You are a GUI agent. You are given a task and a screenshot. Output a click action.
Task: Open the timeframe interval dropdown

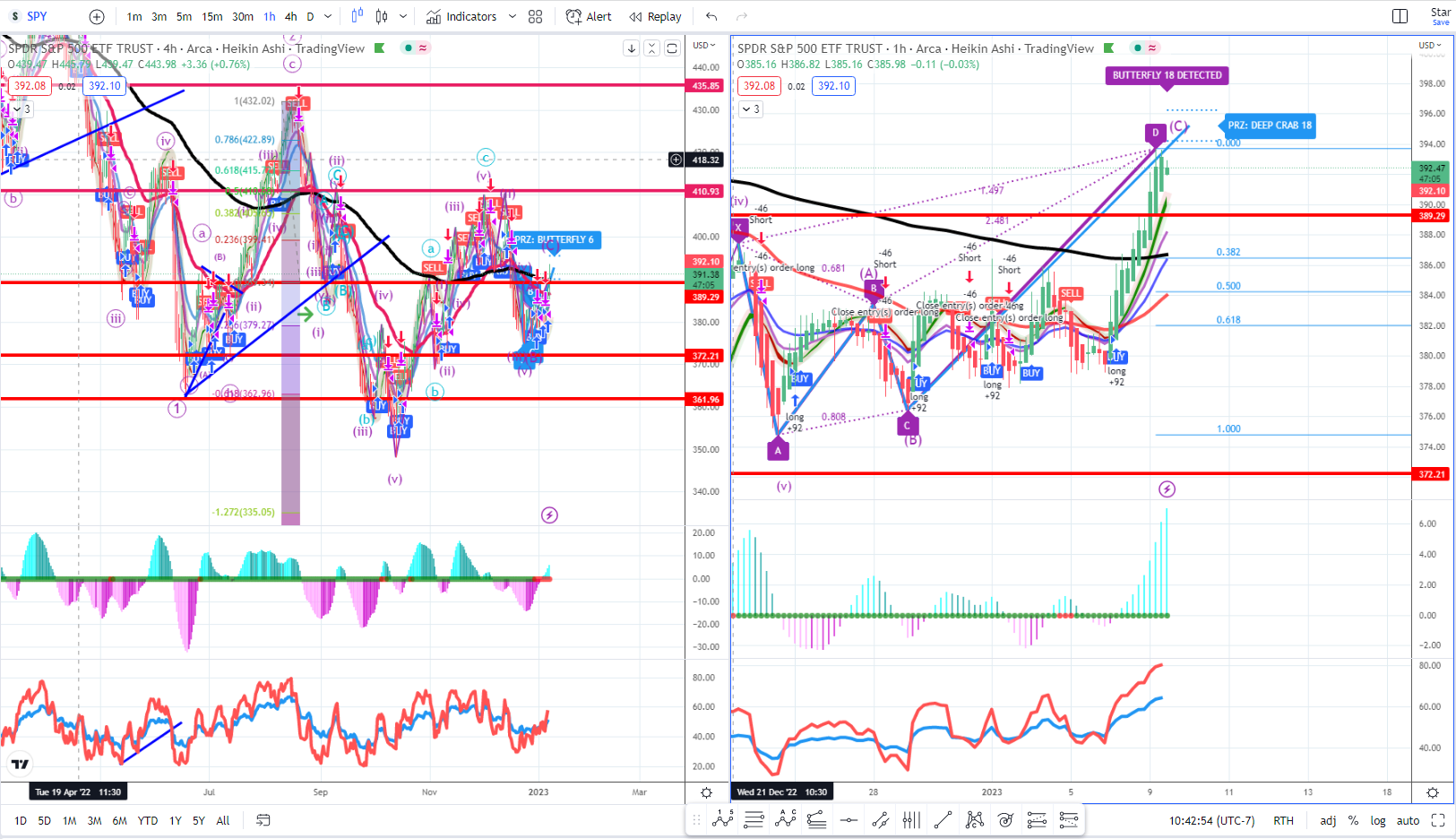coord(328,16)
